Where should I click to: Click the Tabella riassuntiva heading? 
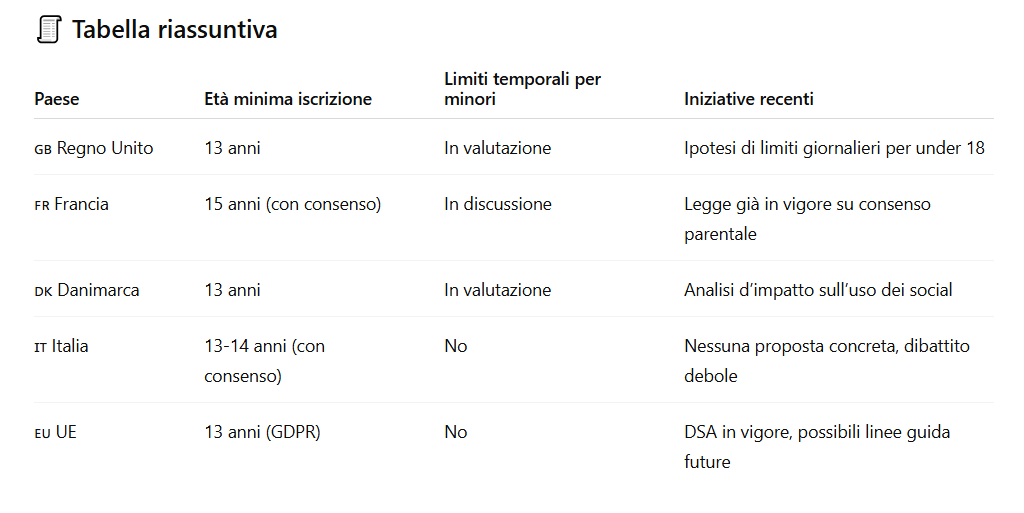point(174,30)
